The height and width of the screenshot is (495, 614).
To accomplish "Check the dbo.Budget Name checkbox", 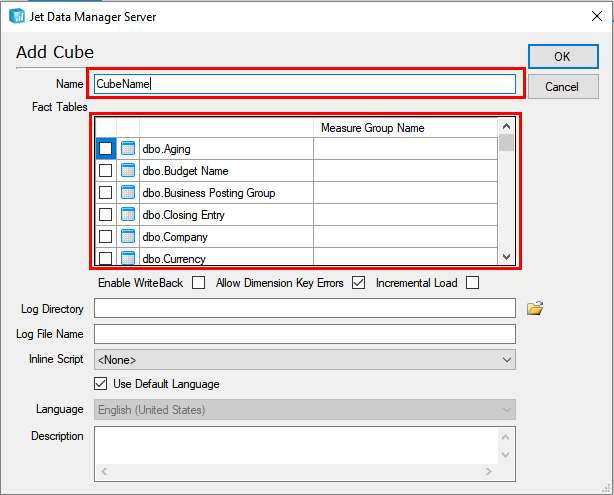I will pyautogui.click(x=105, y=170).
